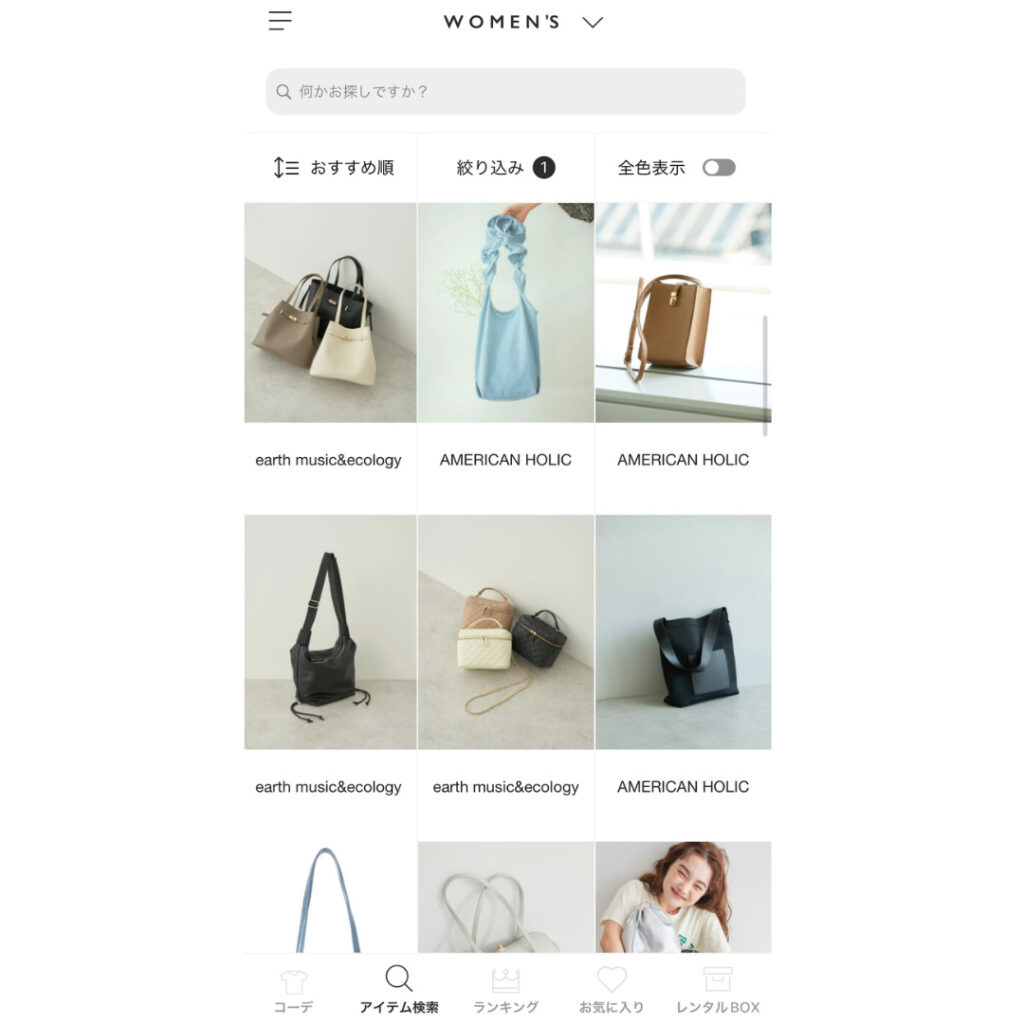Click earth music&ecology label under black drawstring bag
The height and width of the screenshot is (1024, 1024).
(328, 787)
